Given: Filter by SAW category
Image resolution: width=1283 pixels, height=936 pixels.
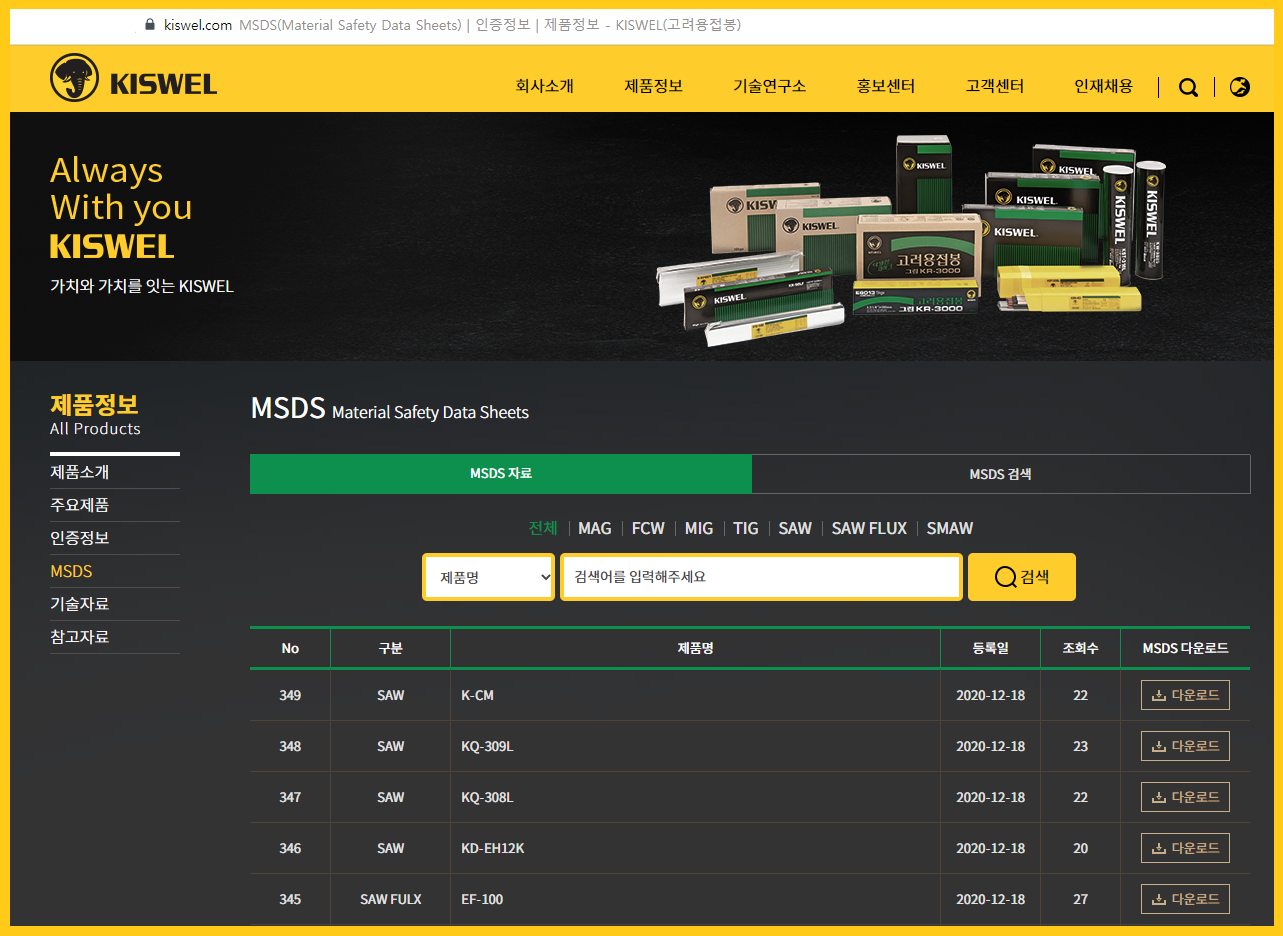Looking at the screenshot, I should [x=795, y=528].
